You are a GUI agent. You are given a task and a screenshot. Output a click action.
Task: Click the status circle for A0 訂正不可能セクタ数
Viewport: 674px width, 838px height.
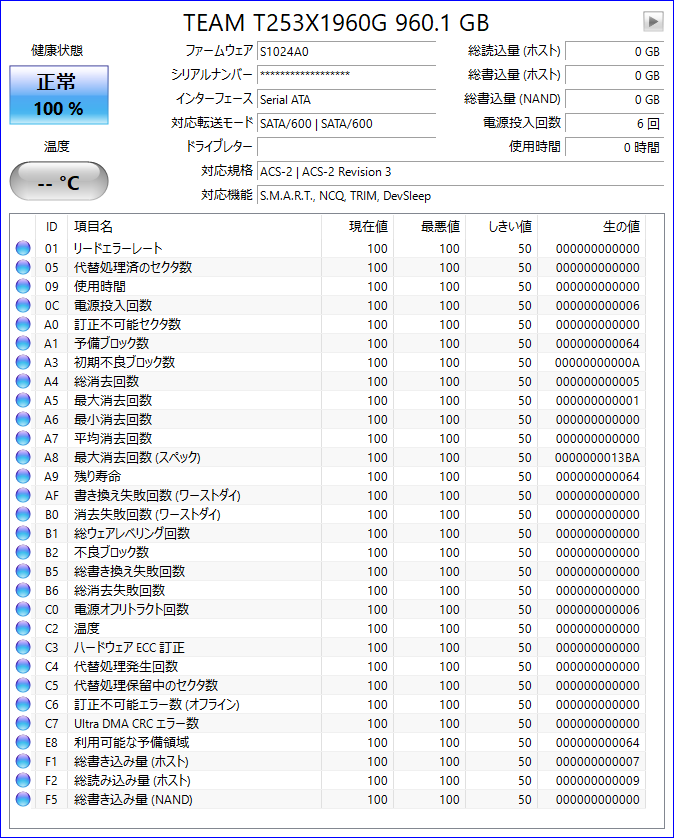(23, 324)
